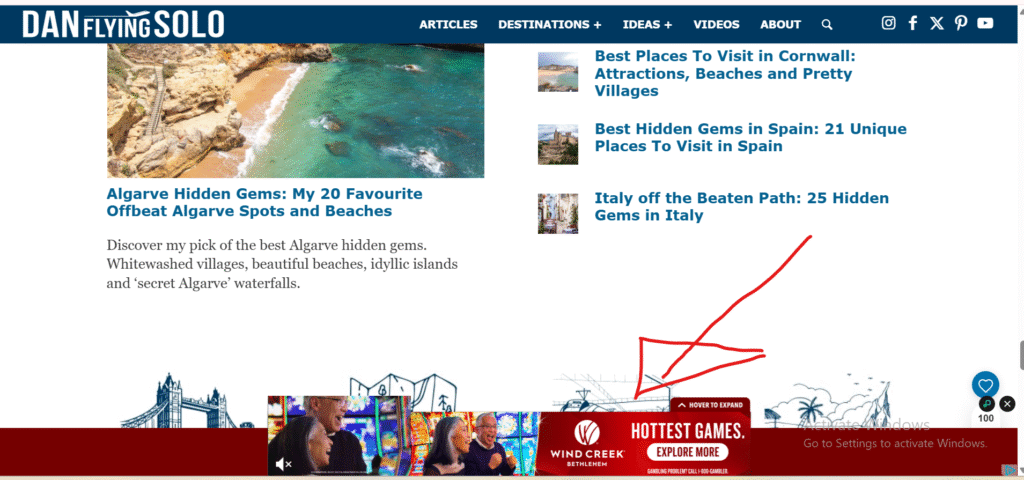Viewport: 1024px width, 480px height.
Task: Open the About menu item
Action: click(x=780, y=24)
